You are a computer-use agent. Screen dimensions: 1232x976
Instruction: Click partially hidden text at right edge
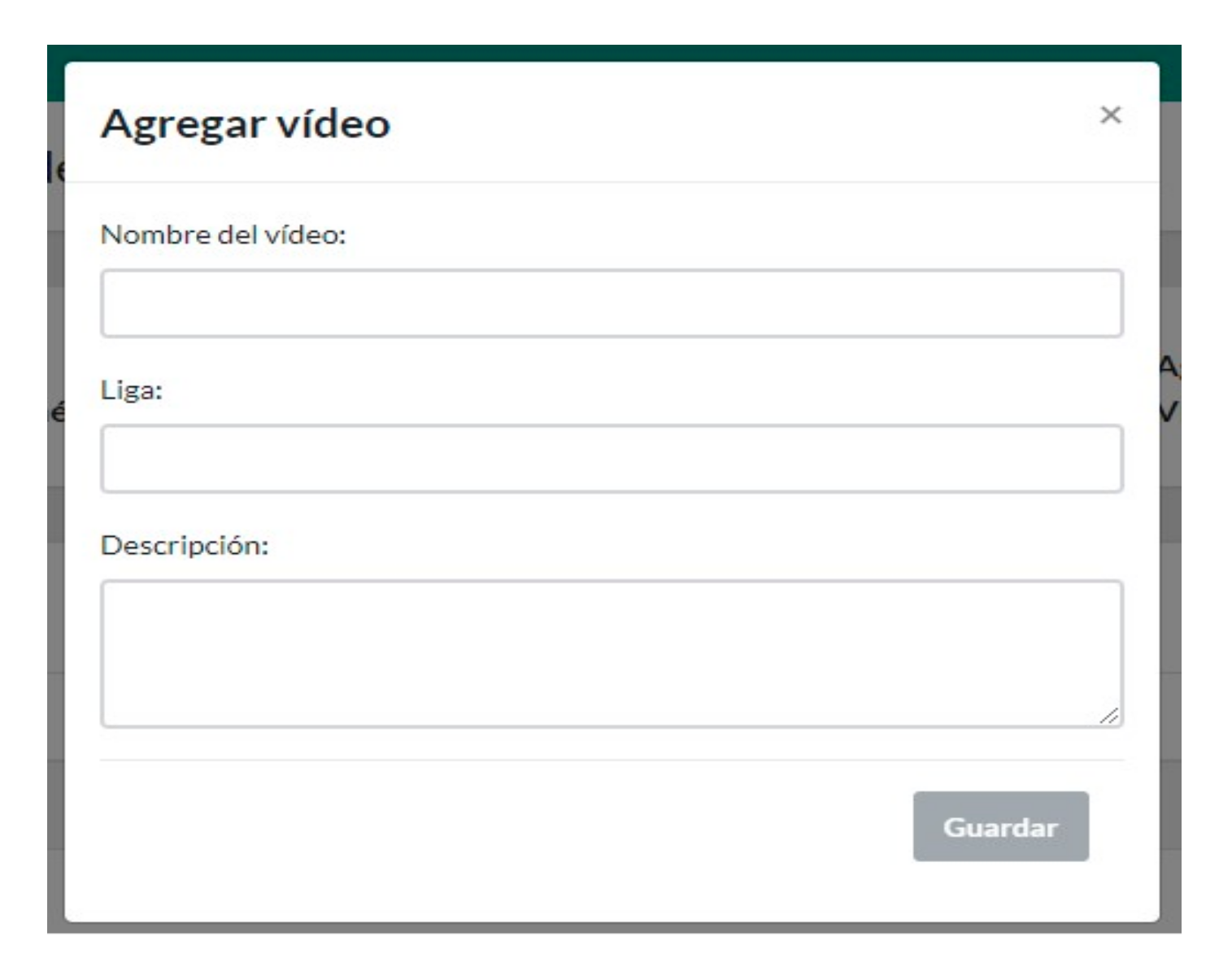pos(1169,390)
